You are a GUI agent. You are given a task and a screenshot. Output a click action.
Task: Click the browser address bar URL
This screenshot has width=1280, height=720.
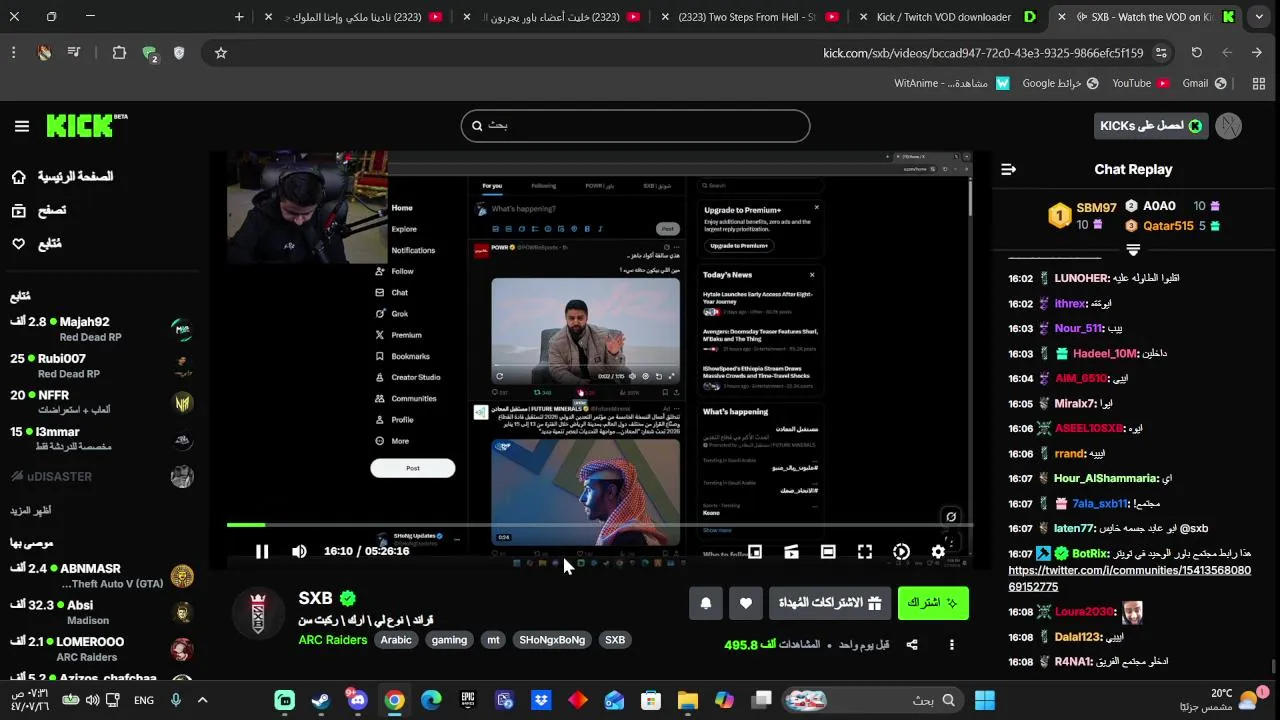point(983,53)
